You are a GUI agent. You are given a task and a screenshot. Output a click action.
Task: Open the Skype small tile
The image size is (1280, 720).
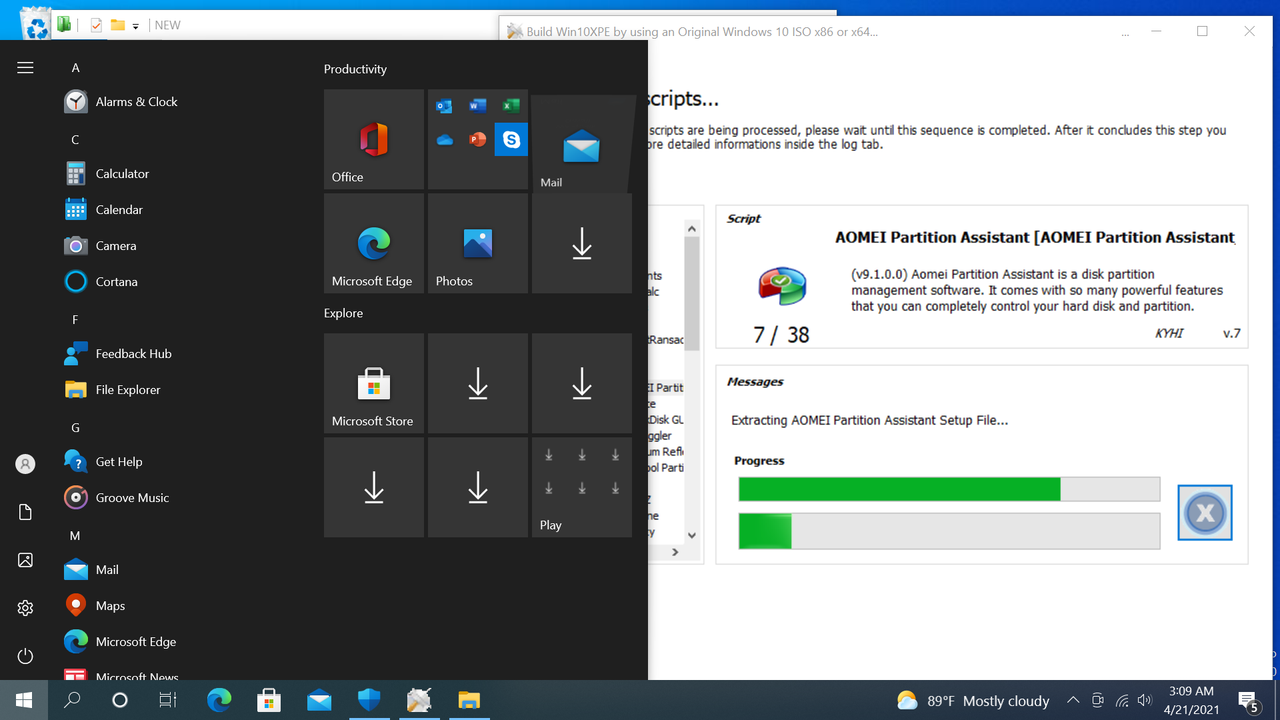511,140
